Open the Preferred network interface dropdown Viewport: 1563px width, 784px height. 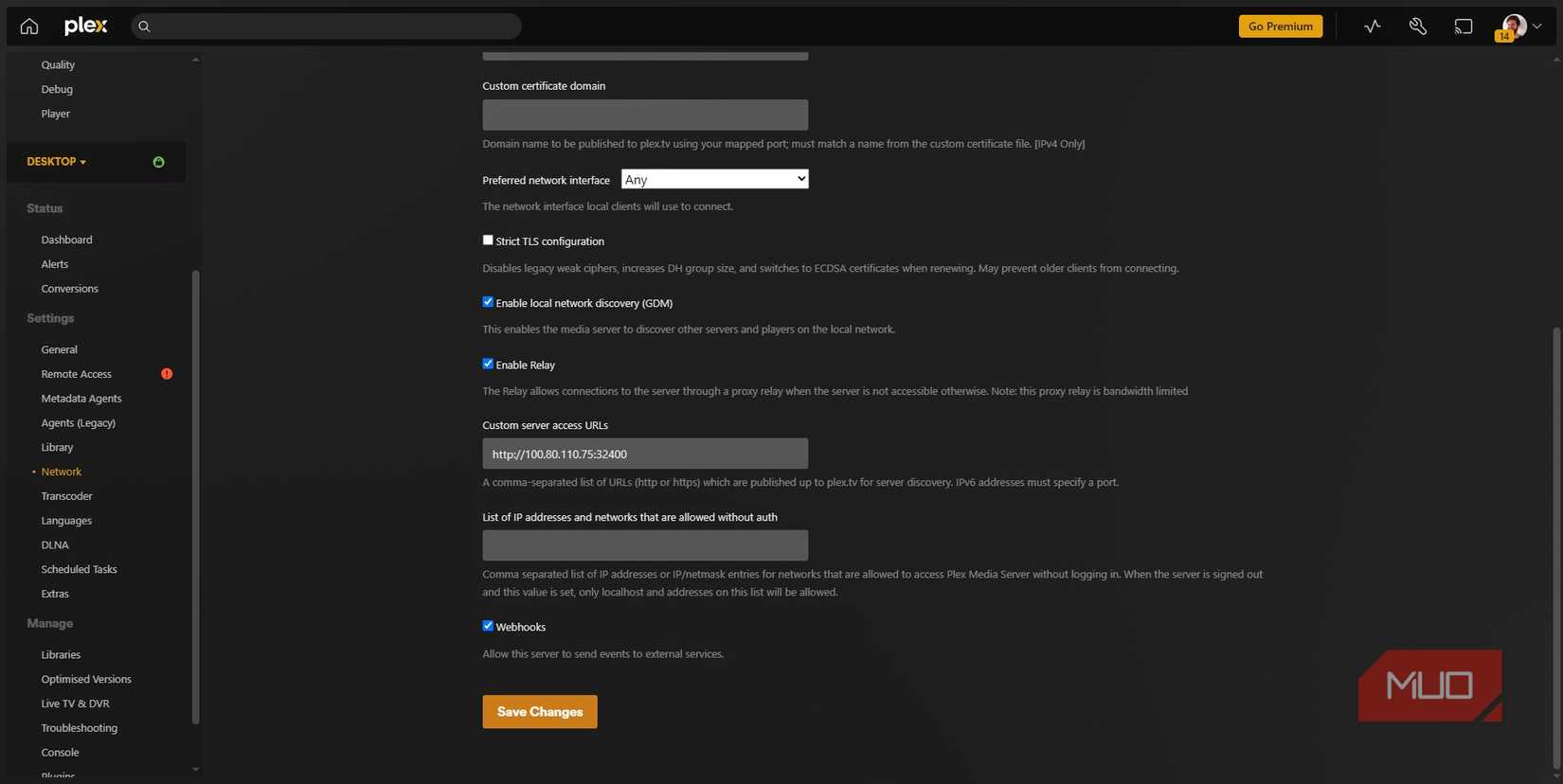click(714, 179)
